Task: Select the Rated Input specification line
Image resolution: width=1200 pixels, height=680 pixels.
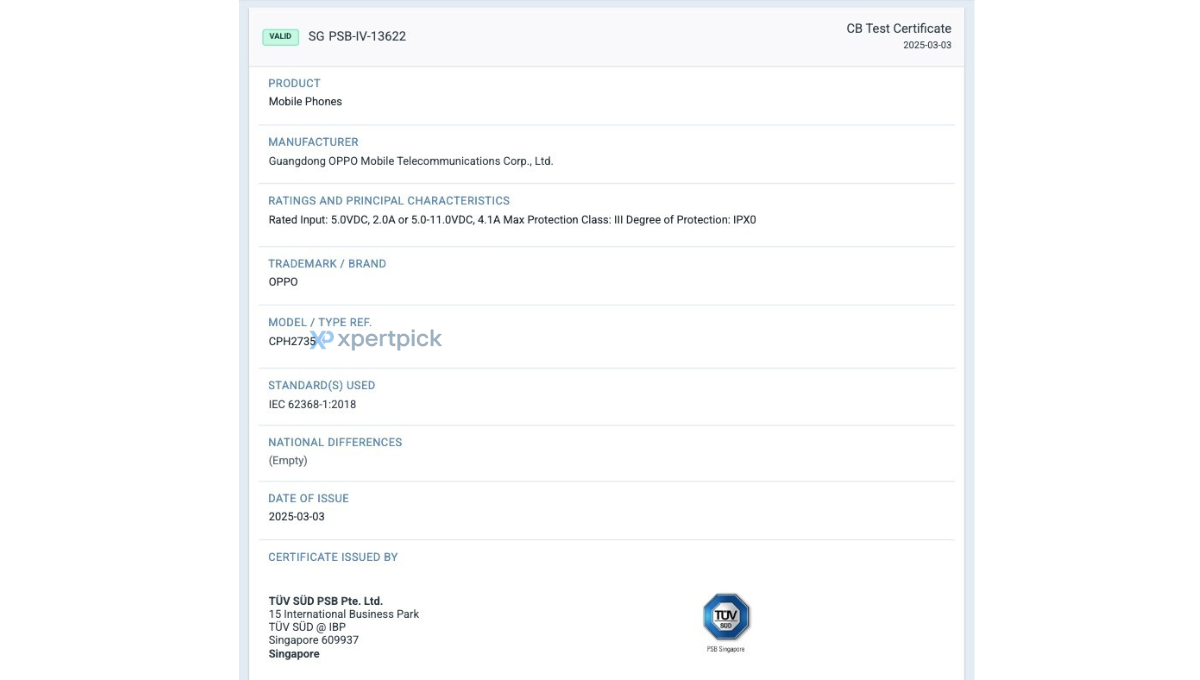Action: coord(512,220)
